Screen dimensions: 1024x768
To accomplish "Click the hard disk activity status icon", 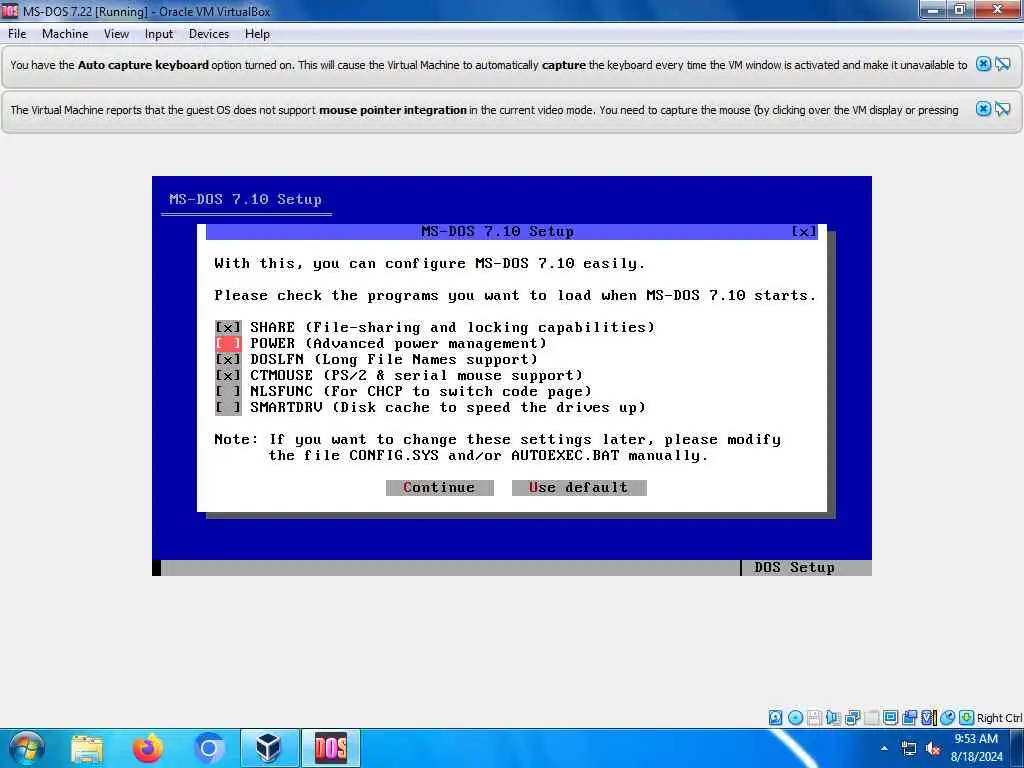I will pos(775,718).
